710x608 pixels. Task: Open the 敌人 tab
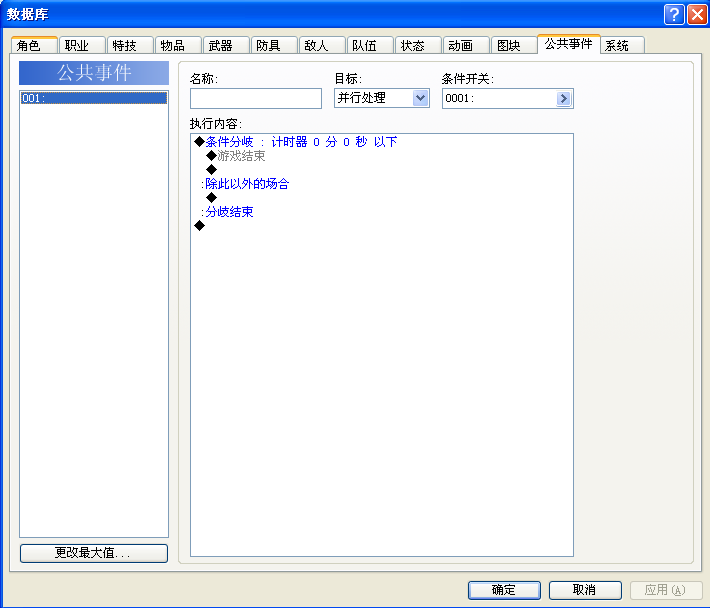322,45
